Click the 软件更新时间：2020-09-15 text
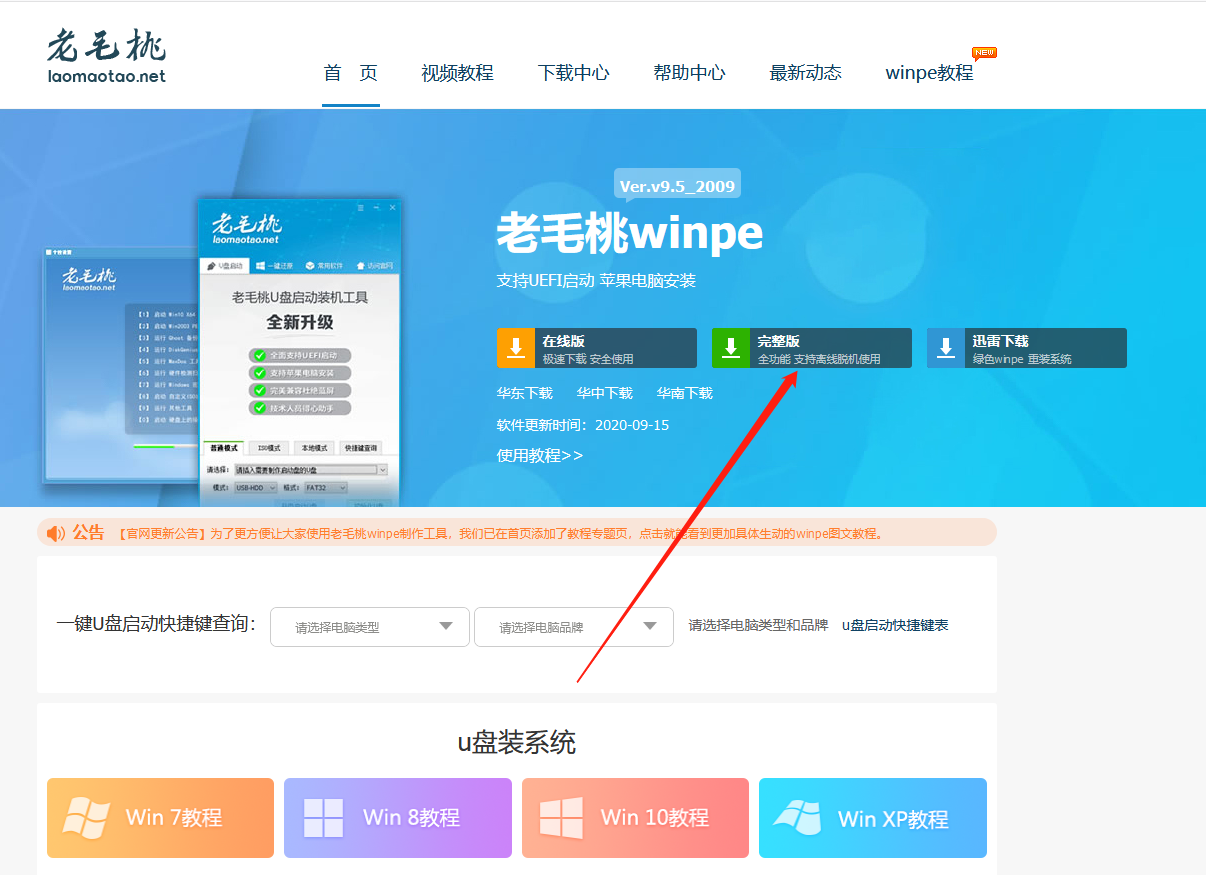Screen dimensions: 1206x875 [x=583, y=425]
